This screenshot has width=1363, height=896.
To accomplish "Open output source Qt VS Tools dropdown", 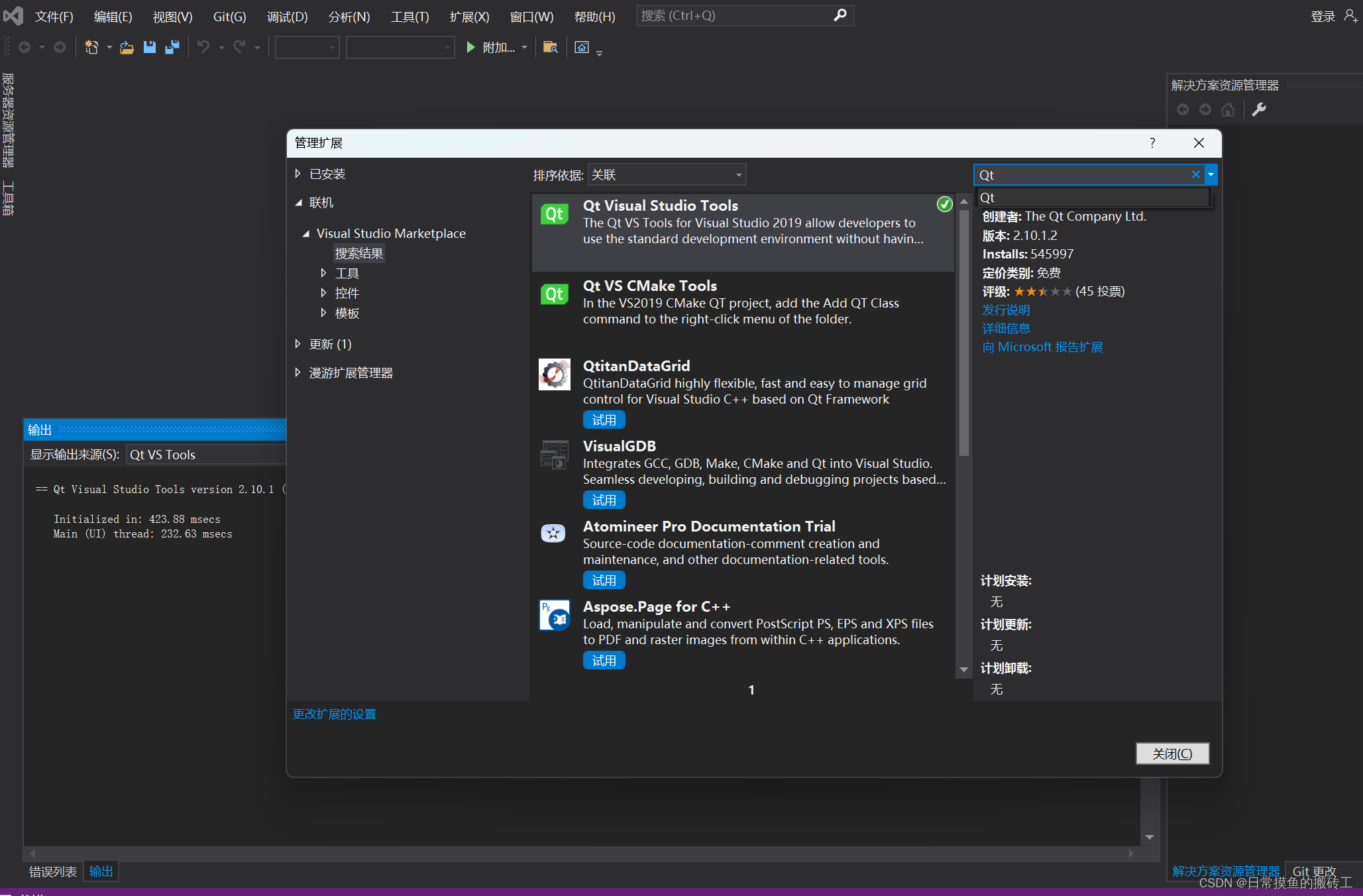I will [x=206, y=455].
